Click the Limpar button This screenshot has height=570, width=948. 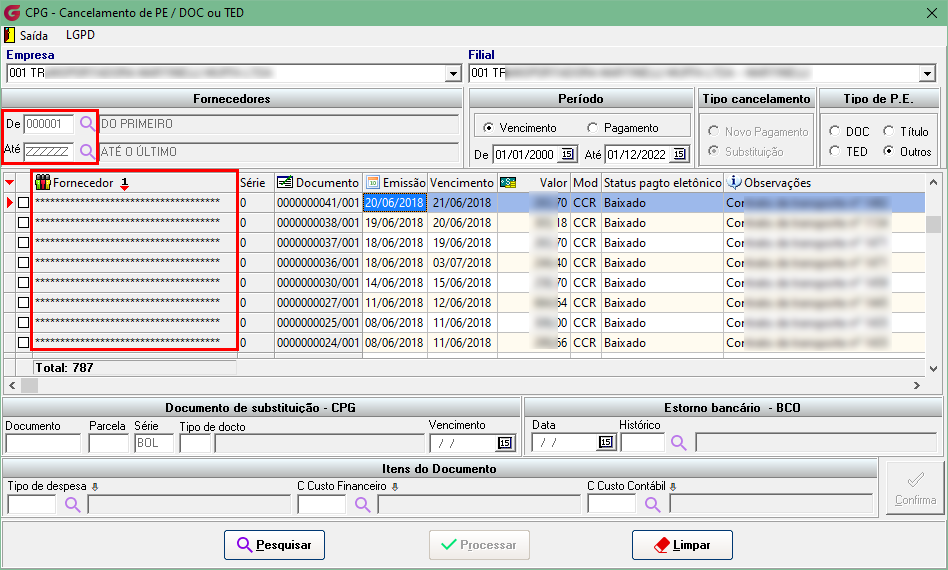pyautogui.click(x=682, y=545)
